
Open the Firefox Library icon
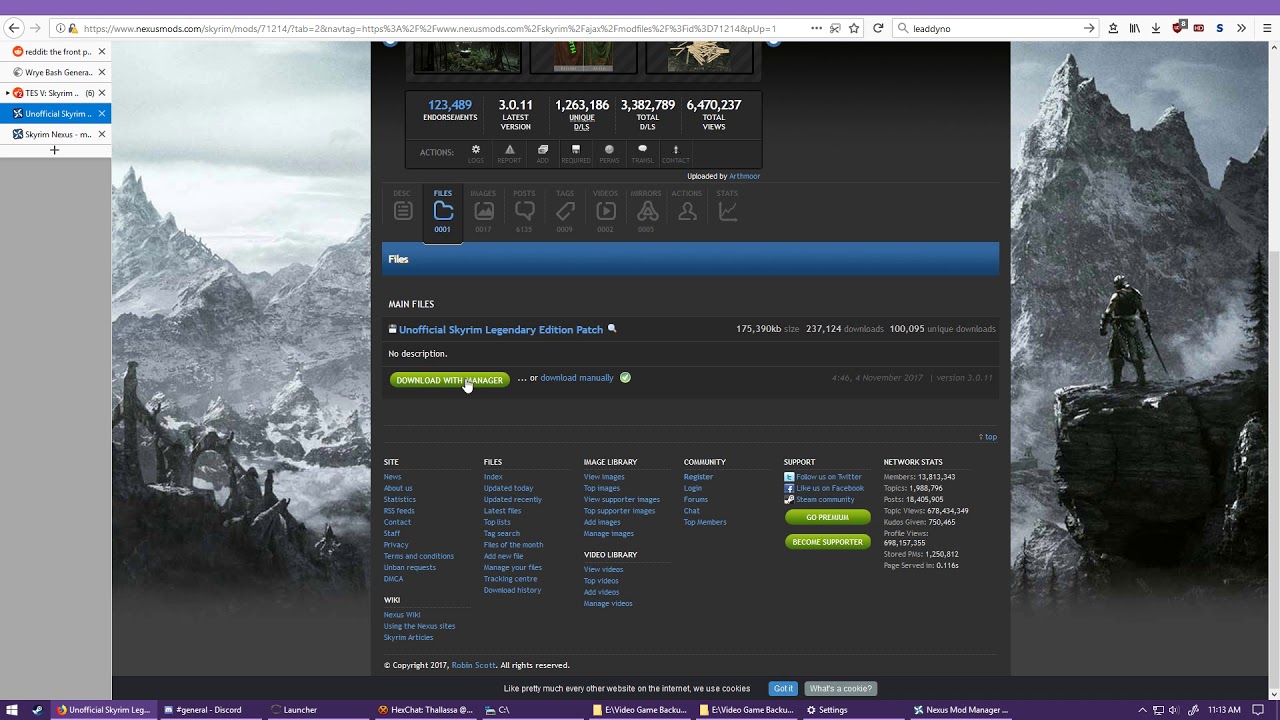[x=1134, y=28]
